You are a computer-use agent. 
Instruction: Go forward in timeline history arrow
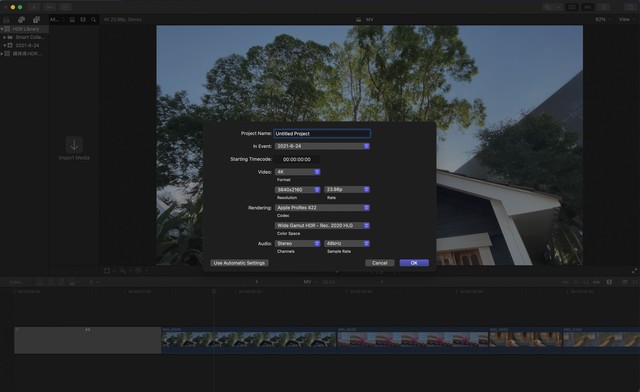(382, 282)
